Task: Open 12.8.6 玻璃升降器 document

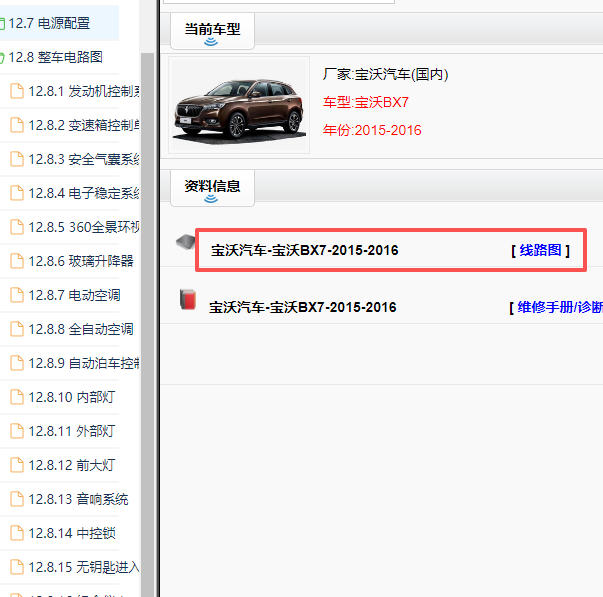Action: click(x=81, y=261)
